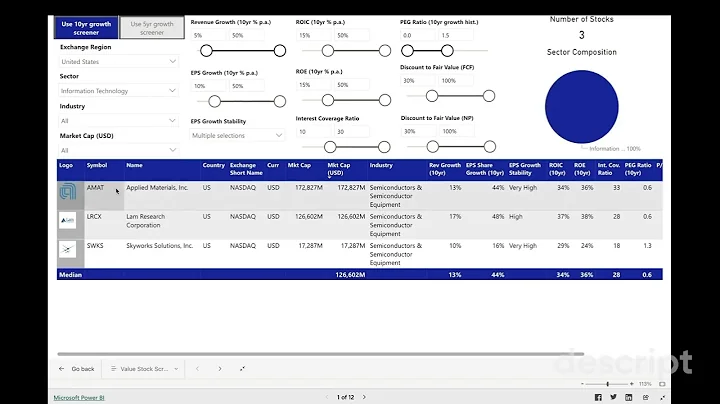Screen dimensions: 720x404
Task: Switch to Use 5yr growth screener
Action: tap(152, 28)
